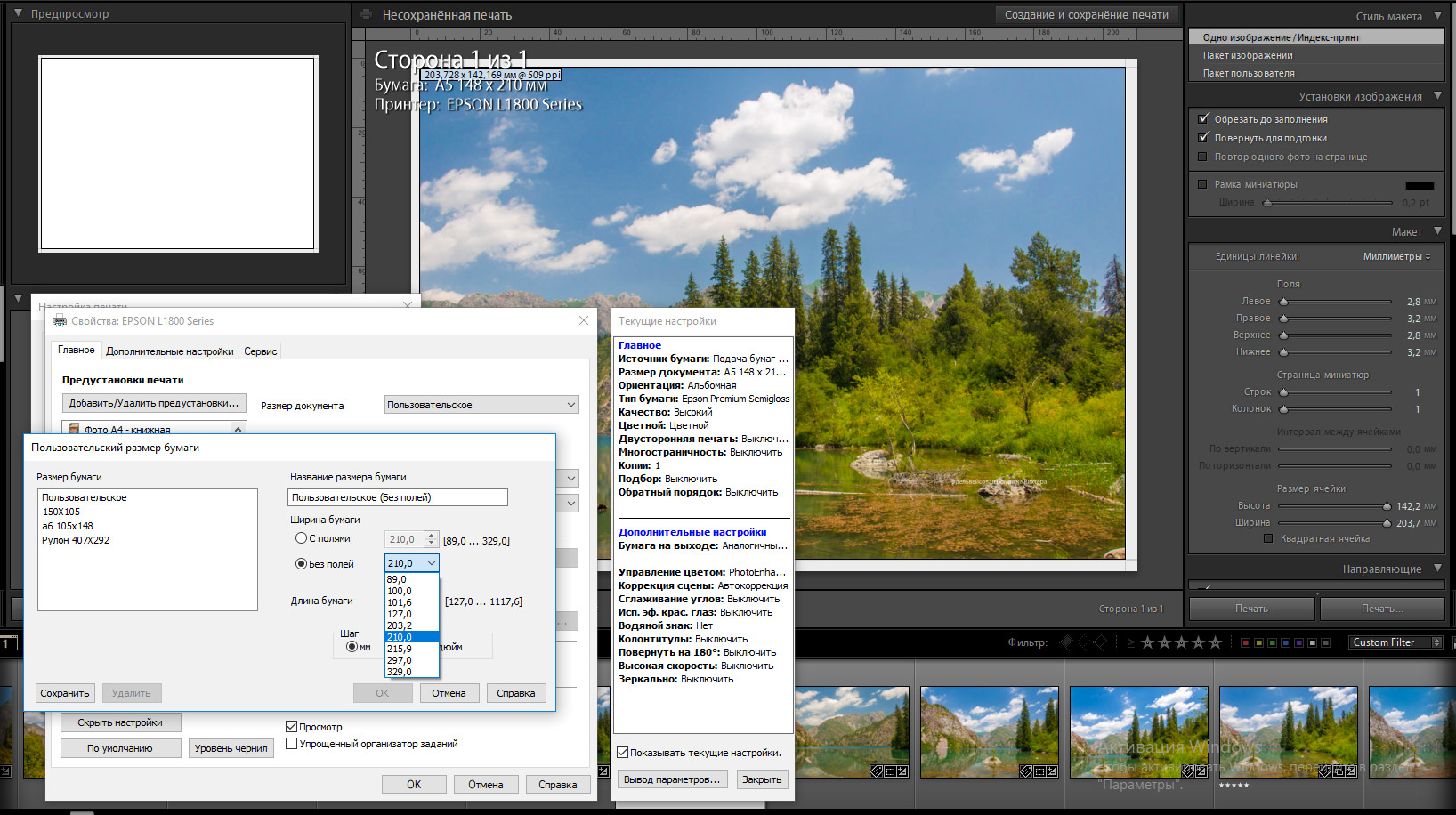The height and width of the screenshot is (815, 1456).
Task: Open Единицы линейки Миллиметры dropdown
Action: 1397,256
